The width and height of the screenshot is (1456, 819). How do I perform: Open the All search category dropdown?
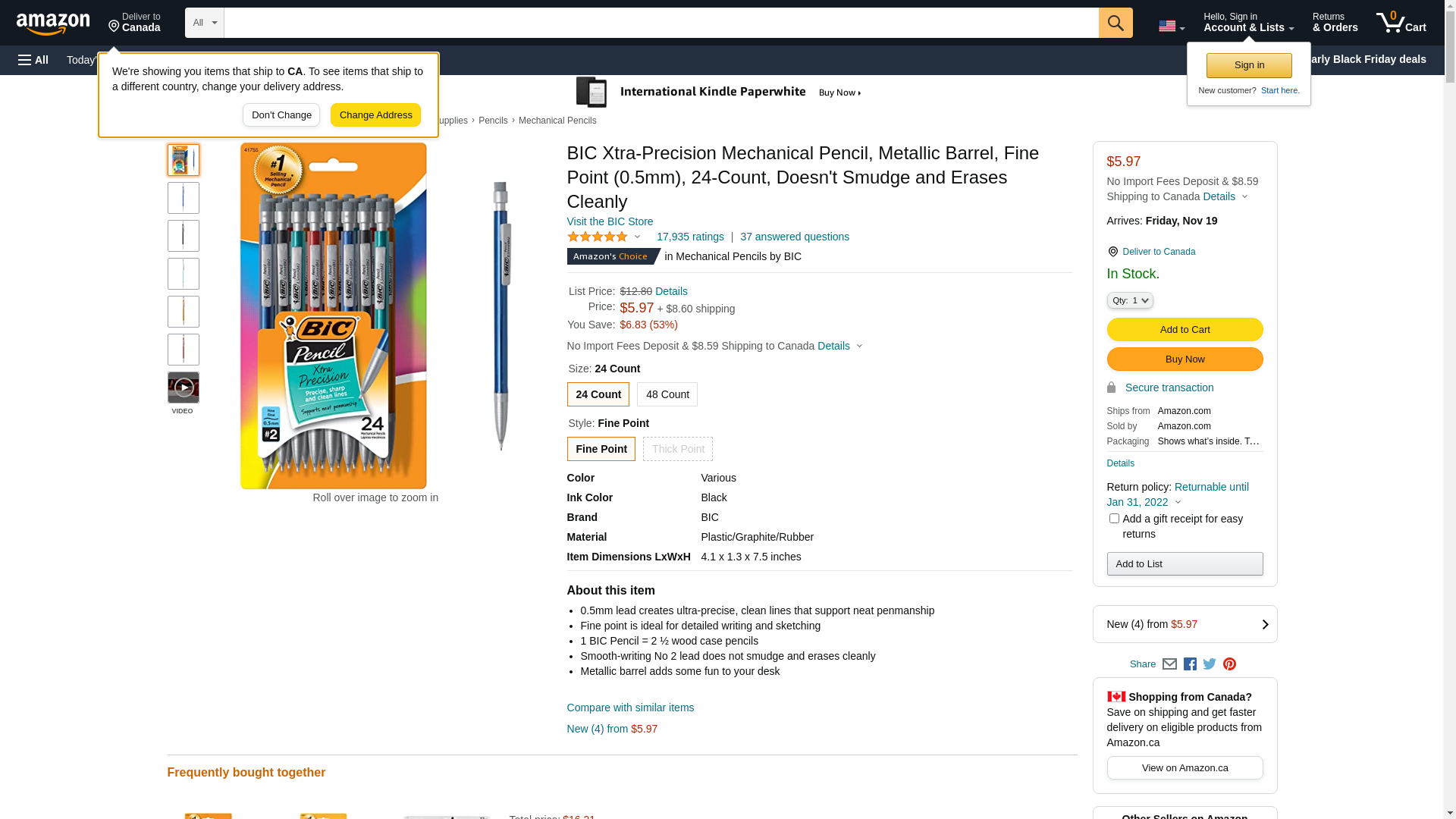pyautogui.click(x=204, y=23)
